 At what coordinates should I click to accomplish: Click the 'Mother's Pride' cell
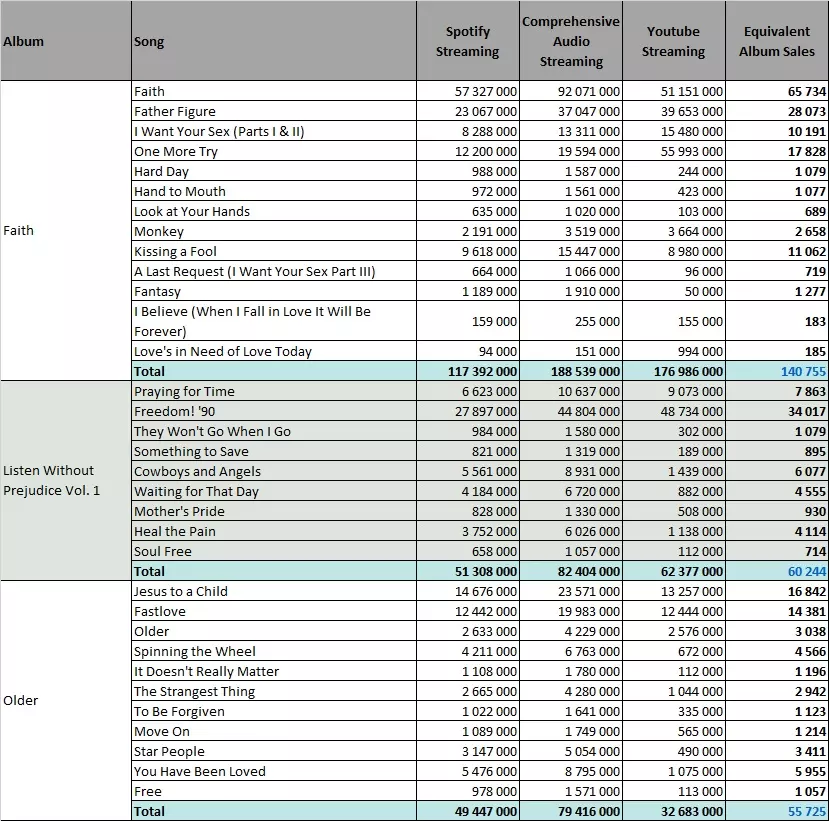pyautogui.click(x=274, y=511)
